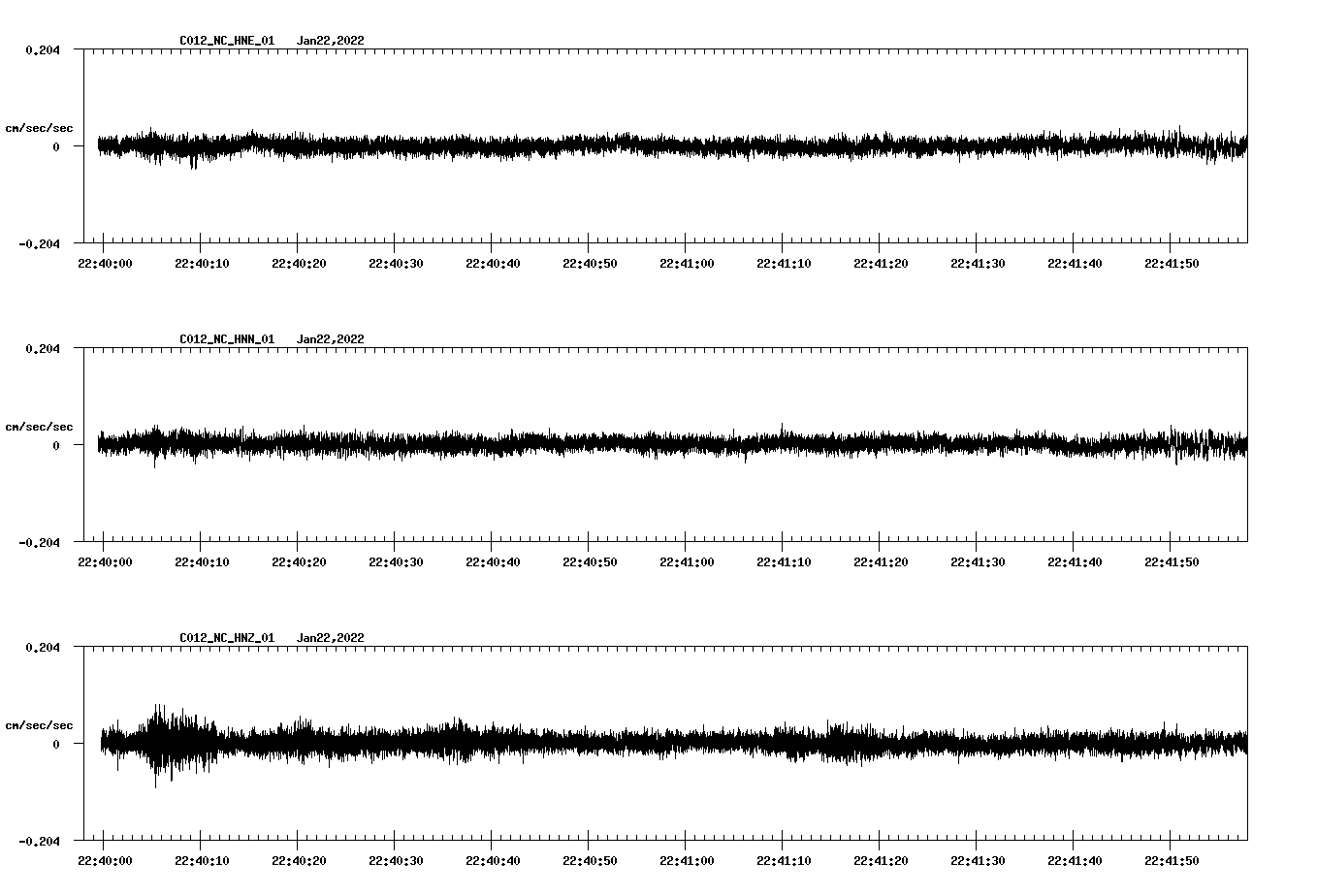Click the 22:40:40 time label on HNZ plot
Screen dimensions: 1317x896
tap(493, 861)
